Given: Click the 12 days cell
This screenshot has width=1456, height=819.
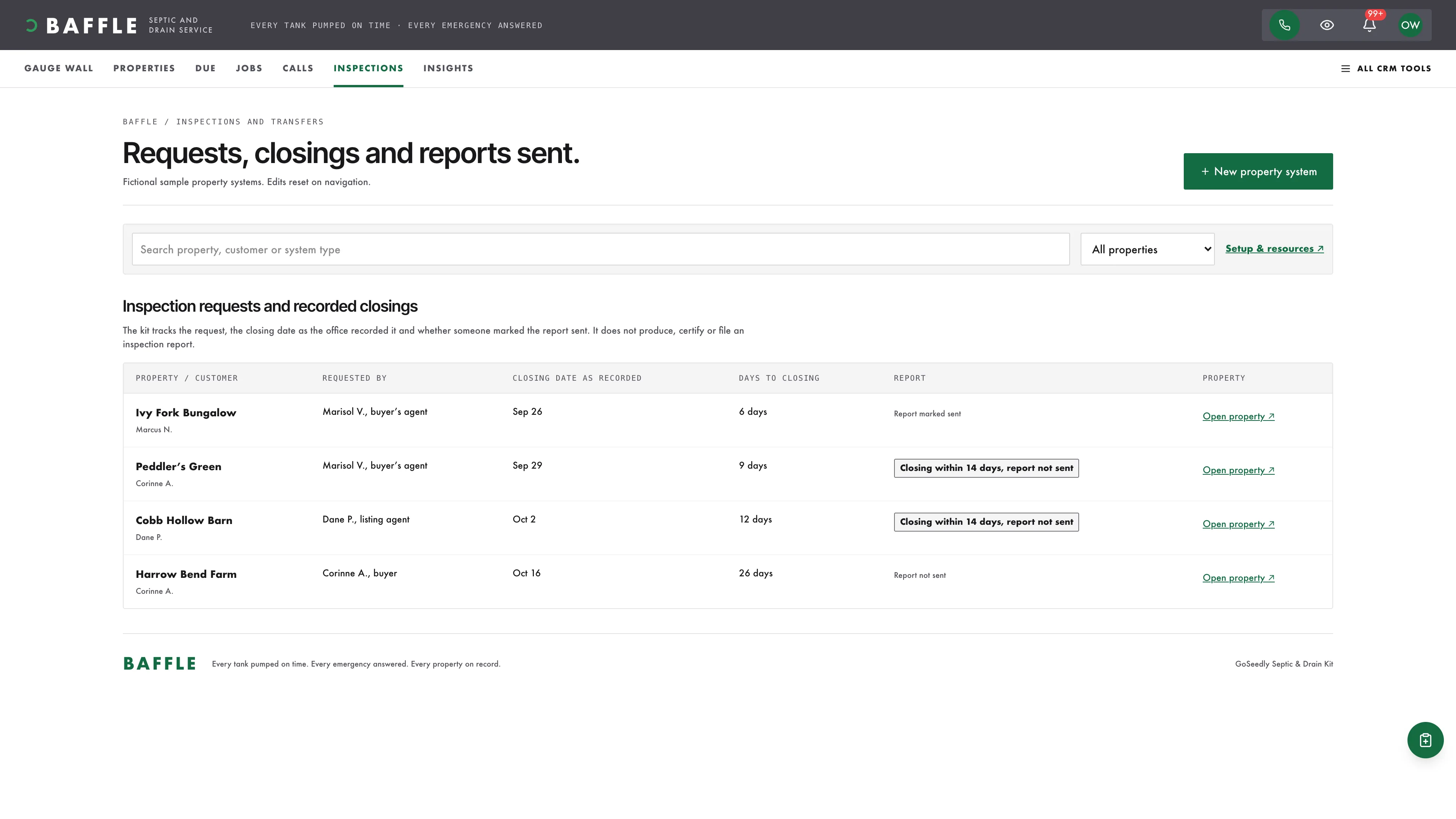Looking at the screenshot, I should (755, 519).
